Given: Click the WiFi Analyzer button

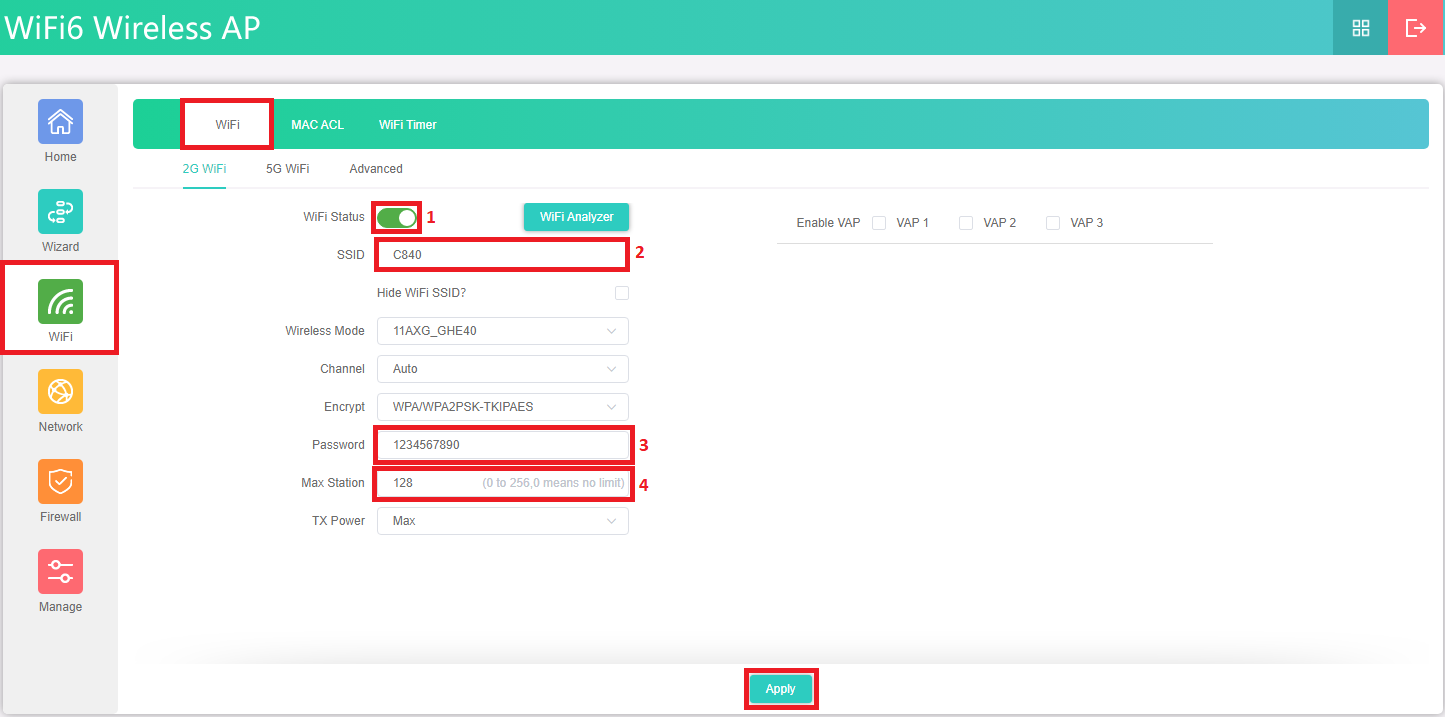Looking at the screenshot, I should [576, 217].
